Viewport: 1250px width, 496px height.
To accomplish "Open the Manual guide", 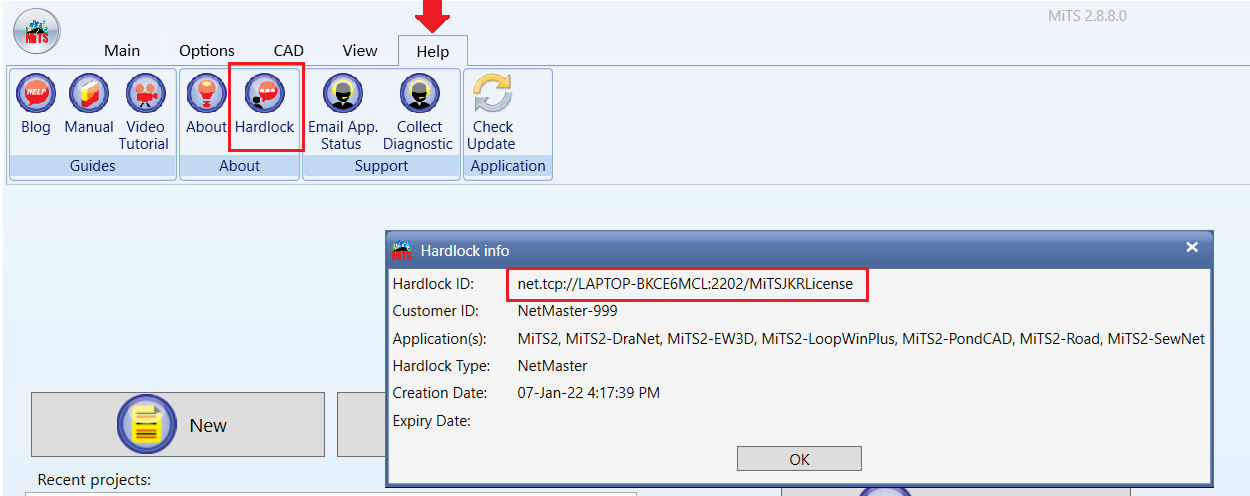I will click(89, 105).
